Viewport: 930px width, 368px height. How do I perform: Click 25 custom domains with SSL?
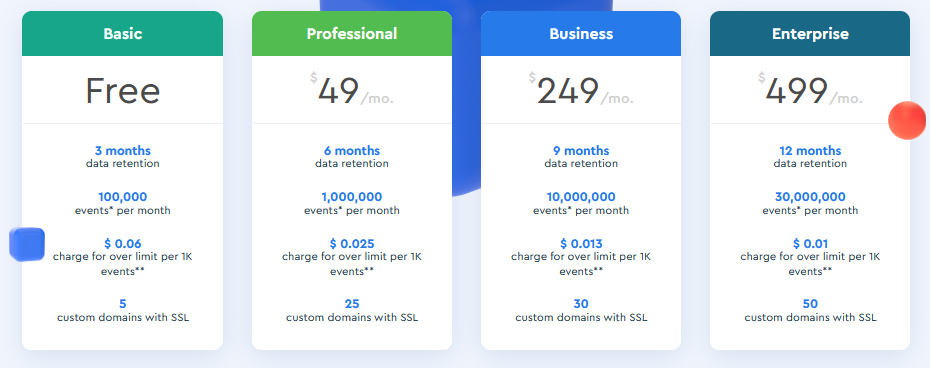point(352,310)
